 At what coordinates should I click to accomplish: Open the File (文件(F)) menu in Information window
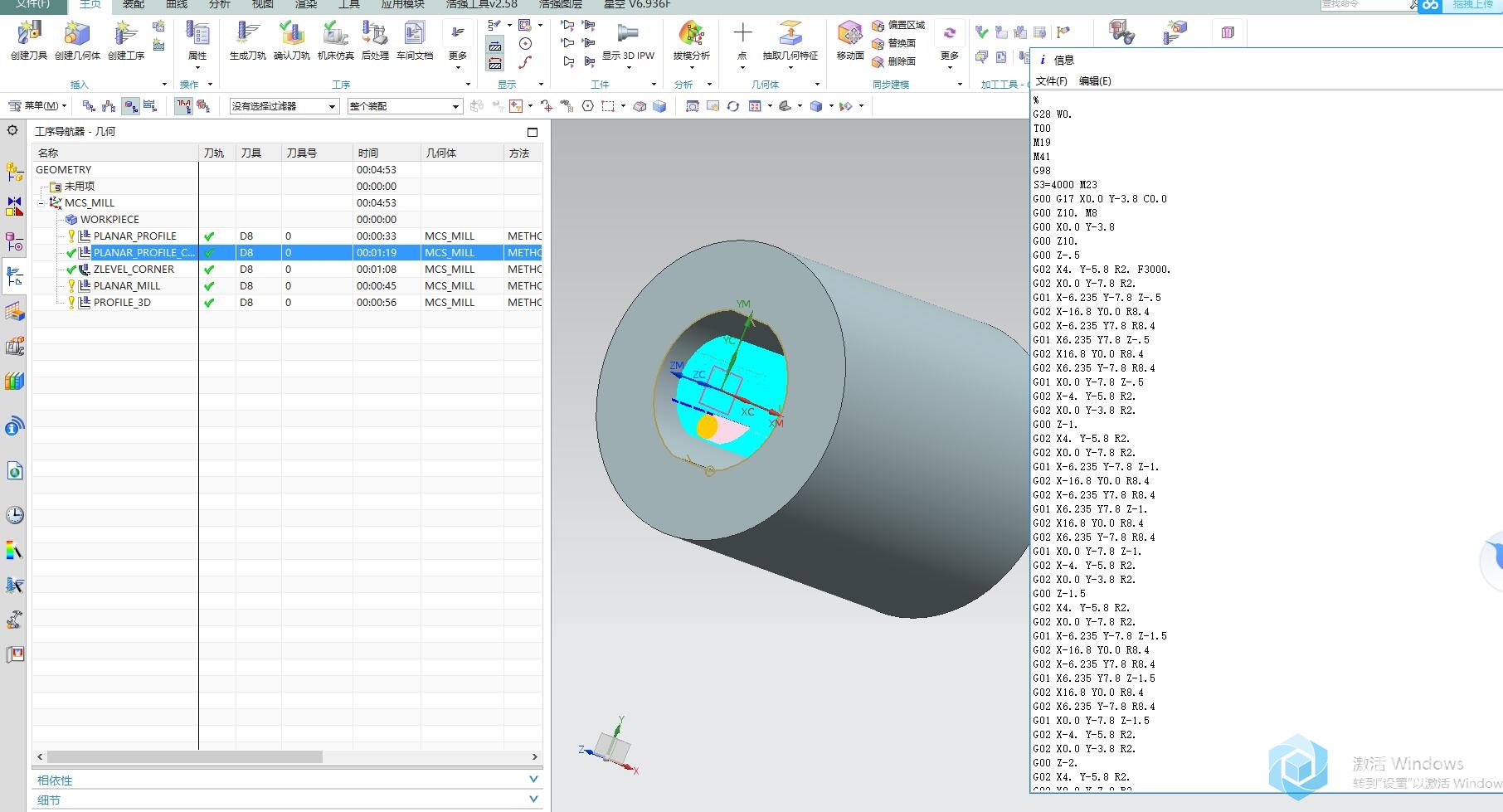(x=1052, y=81)
